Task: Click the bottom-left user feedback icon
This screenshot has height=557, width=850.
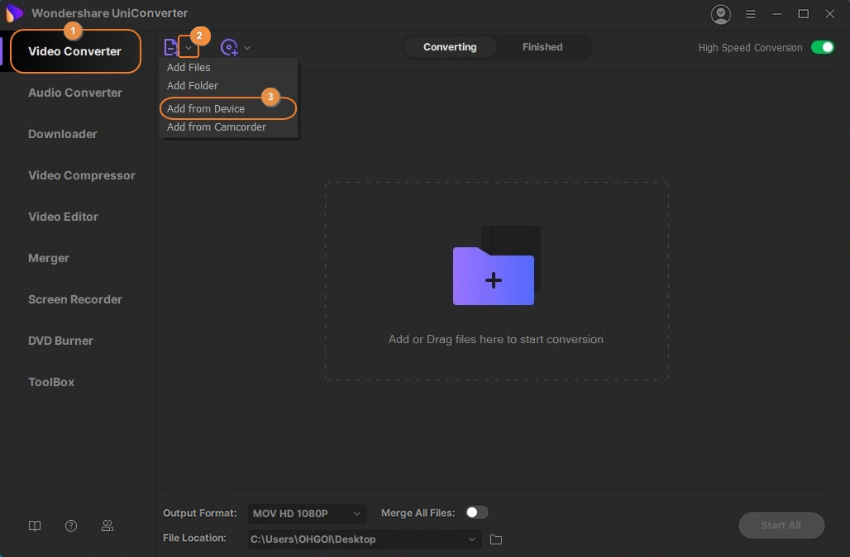Action: pos(107,526)
